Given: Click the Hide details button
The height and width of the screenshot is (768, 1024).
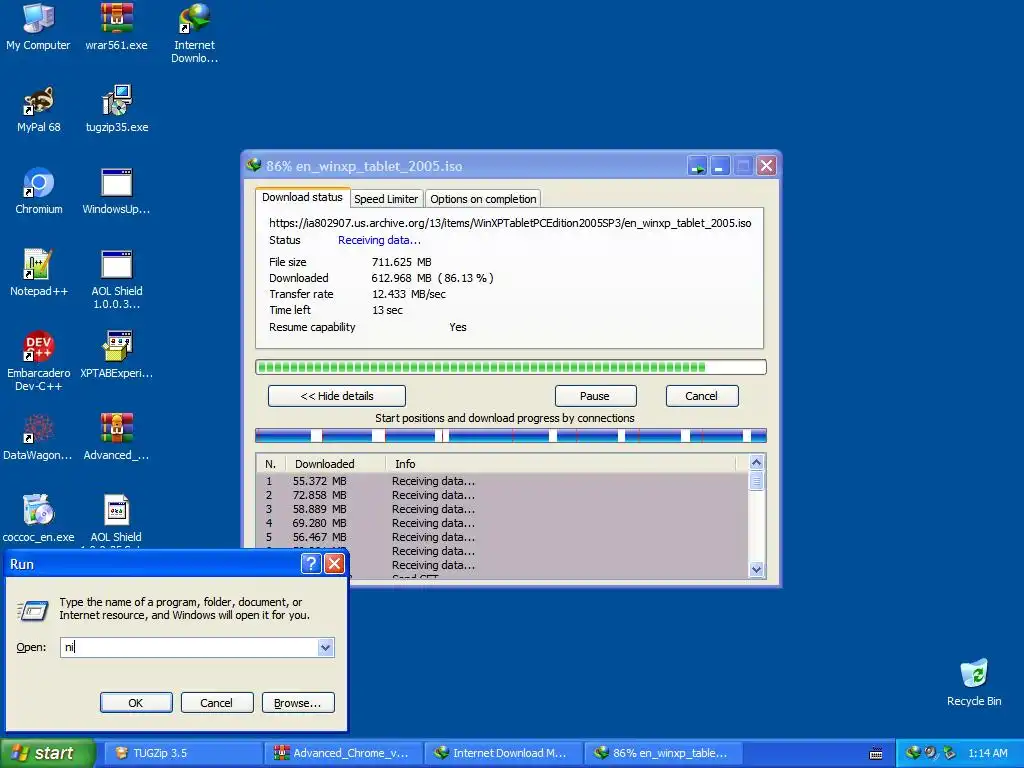Looking at the screenshot, I should 337,396.
